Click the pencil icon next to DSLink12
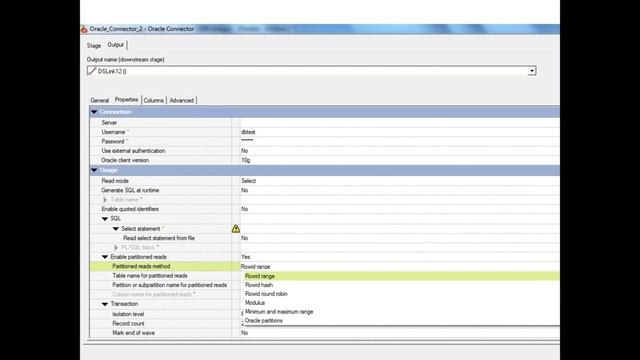The width and height of the screenshot is (640, 360). 91,71
